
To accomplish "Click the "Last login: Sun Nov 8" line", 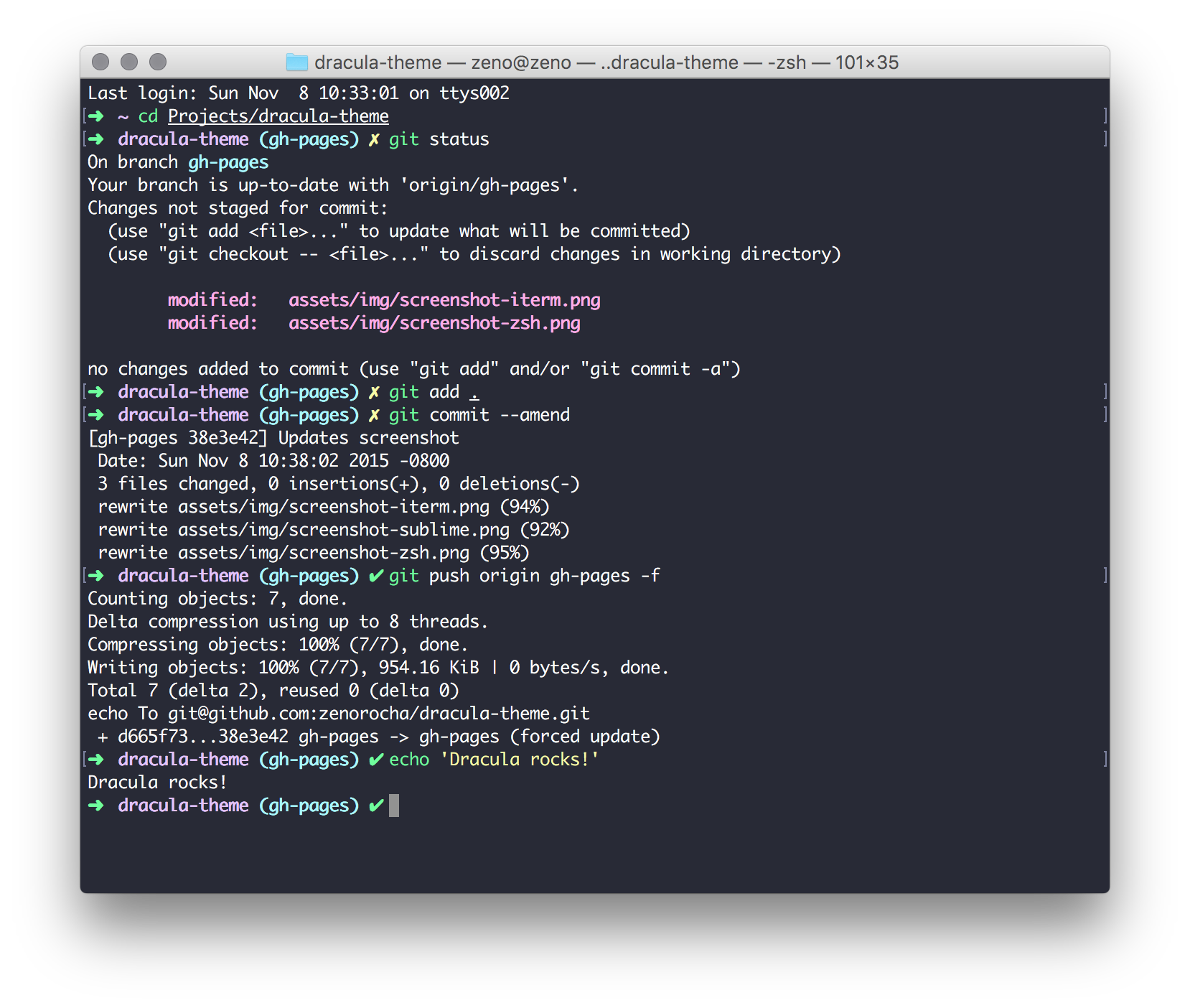I will click(x=299, y=93).
